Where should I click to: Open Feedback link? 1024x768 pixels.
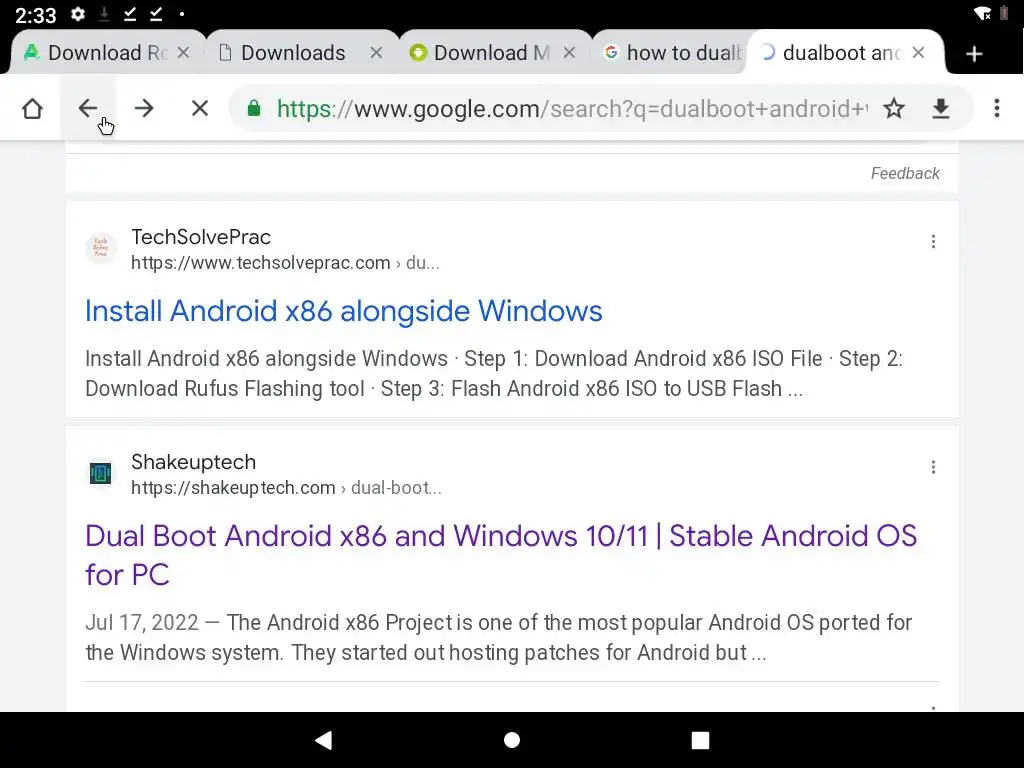point(904,173)
